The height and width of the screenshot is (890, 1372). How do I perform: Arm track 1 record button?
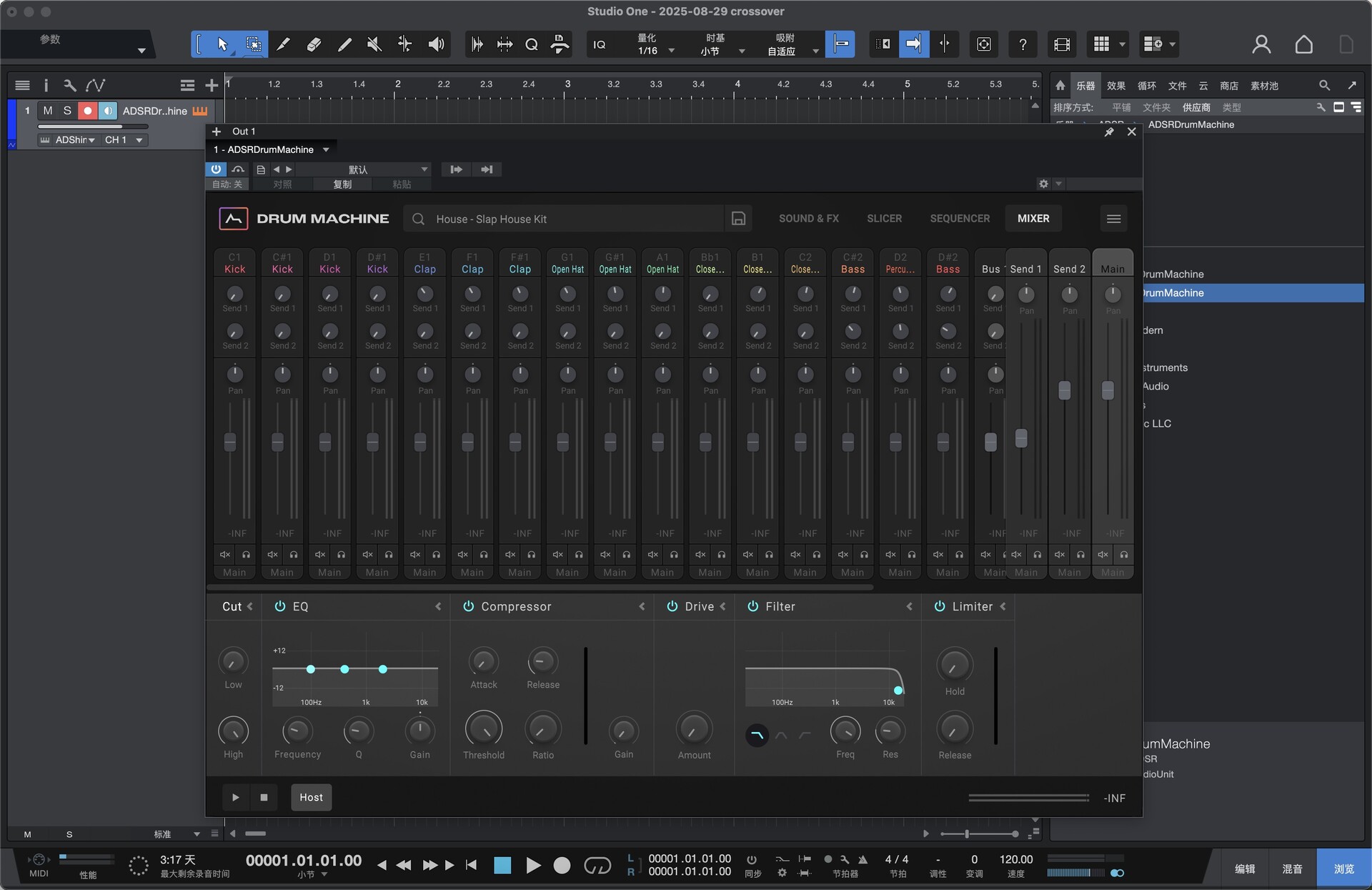click(87, 111)
